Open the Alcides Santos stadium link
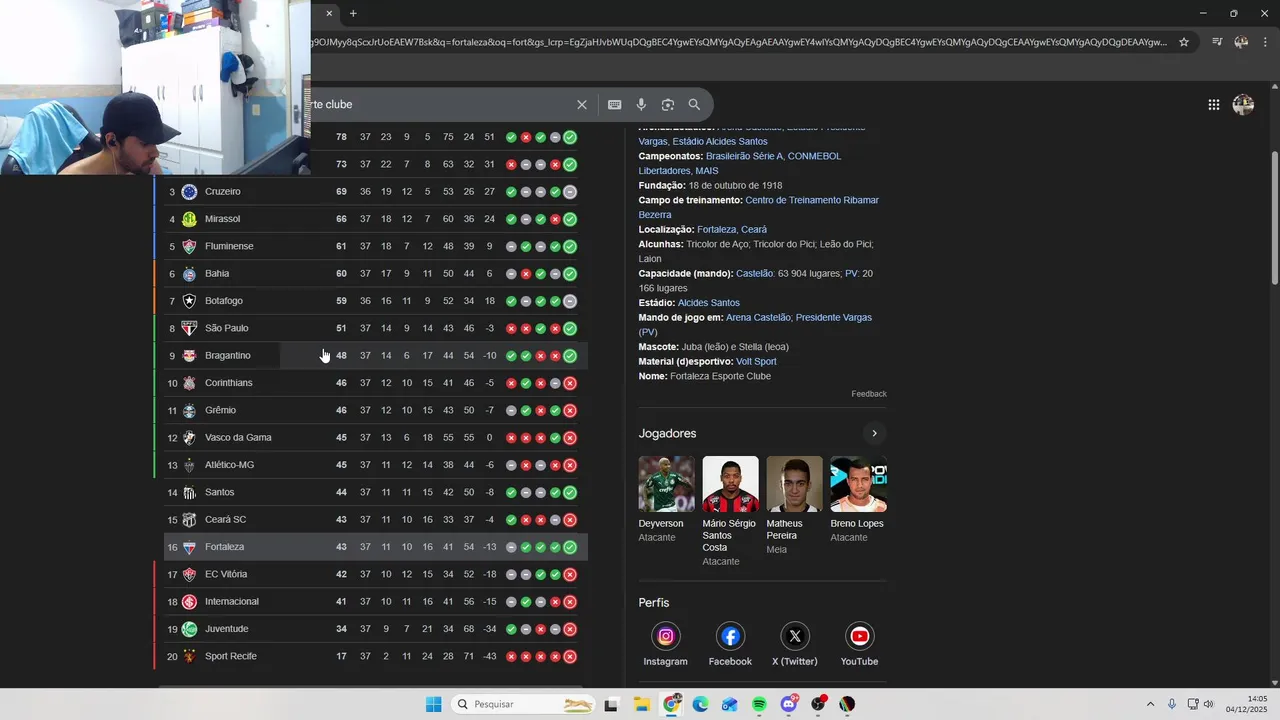This screenshot has width=1280, height=720. coord(709,302)
